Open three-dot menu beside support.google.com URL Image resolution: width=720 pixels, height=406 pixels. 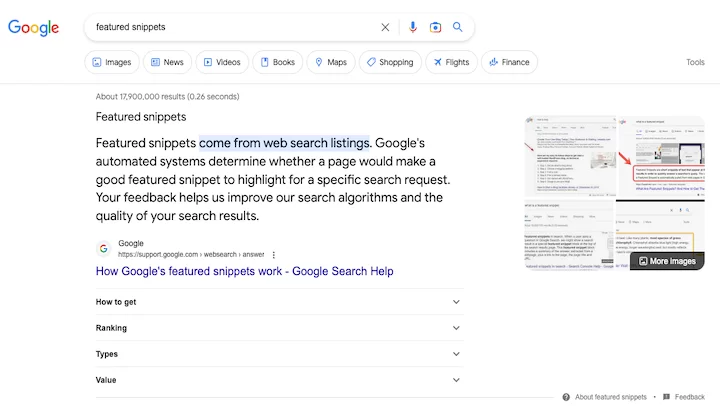274,254
